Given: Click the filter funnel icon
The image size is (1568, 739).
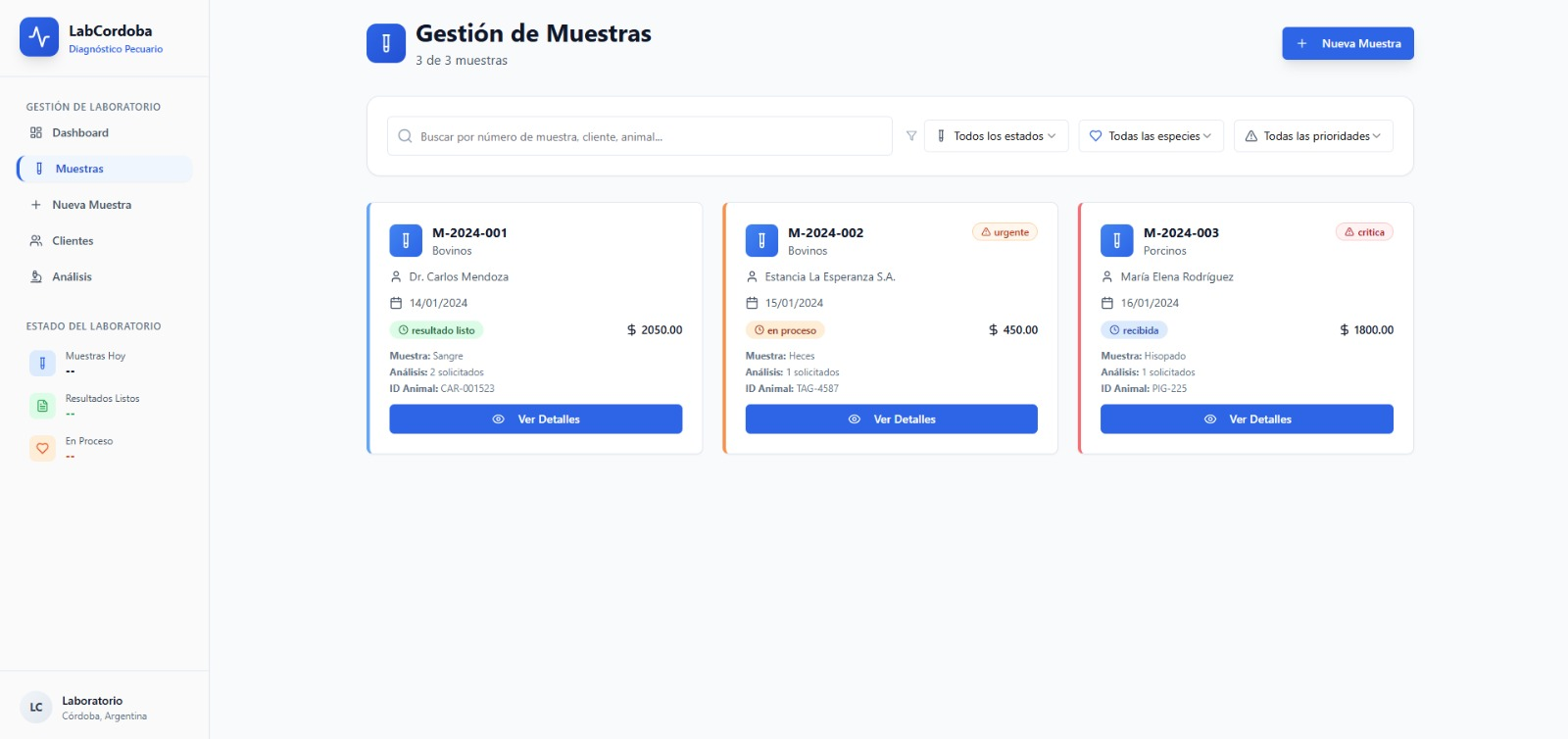Looking at the screenshot, I should point(911,136).
